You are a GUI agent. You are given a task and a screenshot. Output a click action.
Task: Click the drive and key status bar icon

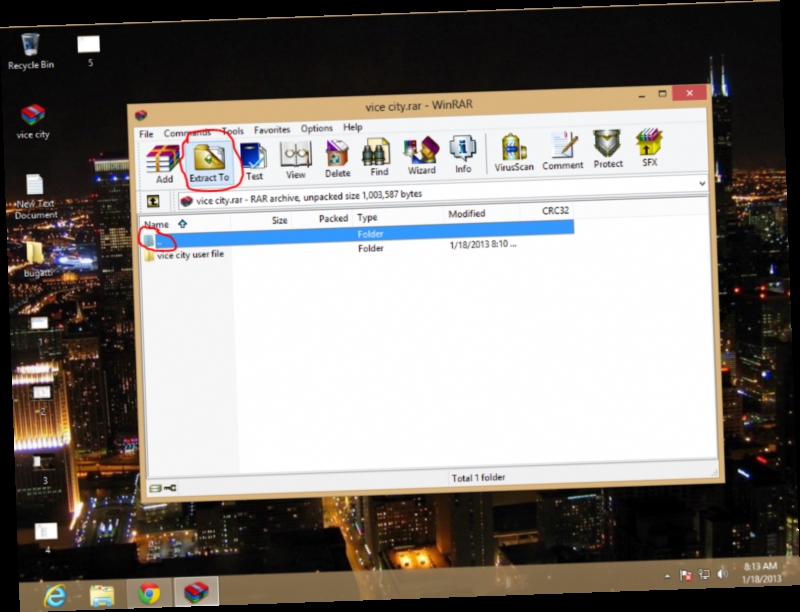pos(163,488)
